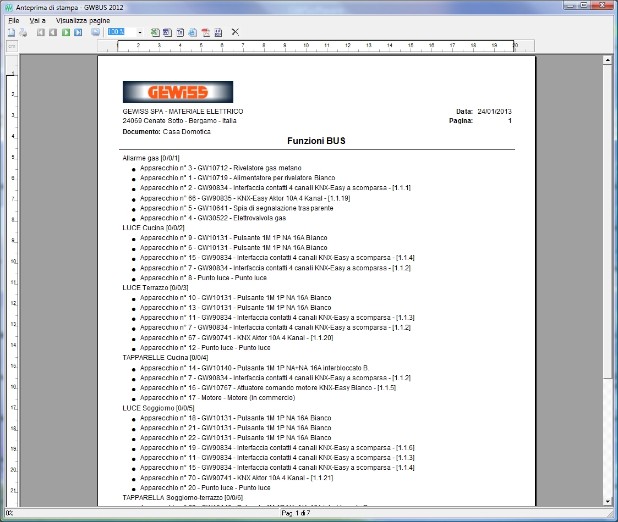Viewport: 618px width, 522px height.
Task: Click the printer icon in toolbar
Action: (x=23, y=32)
